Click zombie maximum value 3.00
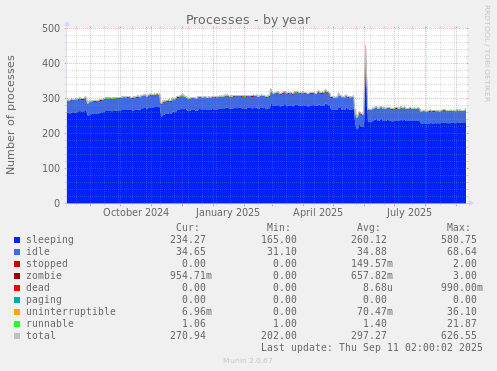 click(465, 276)
